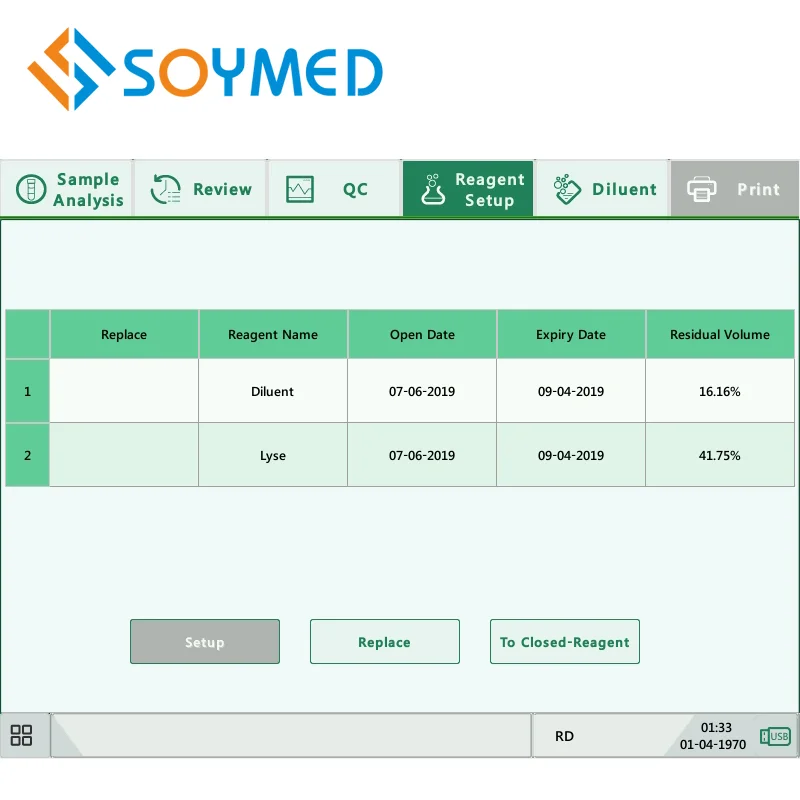
Task: Click the Open Date column header
Action: 422,334
